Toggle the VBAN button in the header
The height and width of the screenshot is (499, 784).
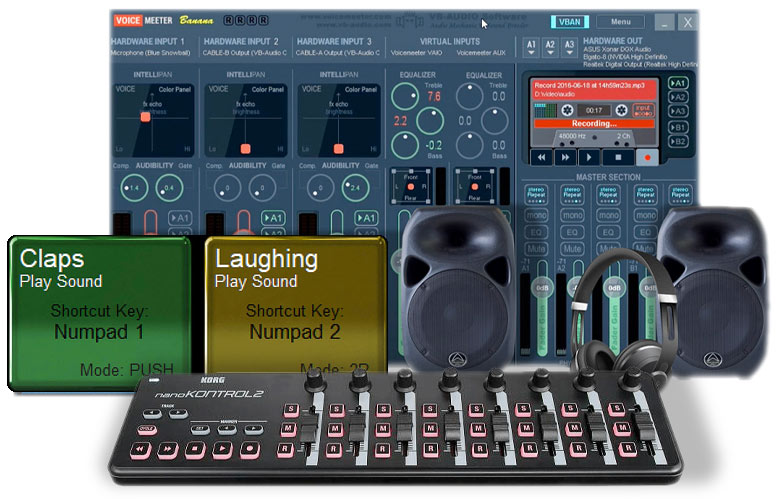pyautogui.click(x=570, y=22)
